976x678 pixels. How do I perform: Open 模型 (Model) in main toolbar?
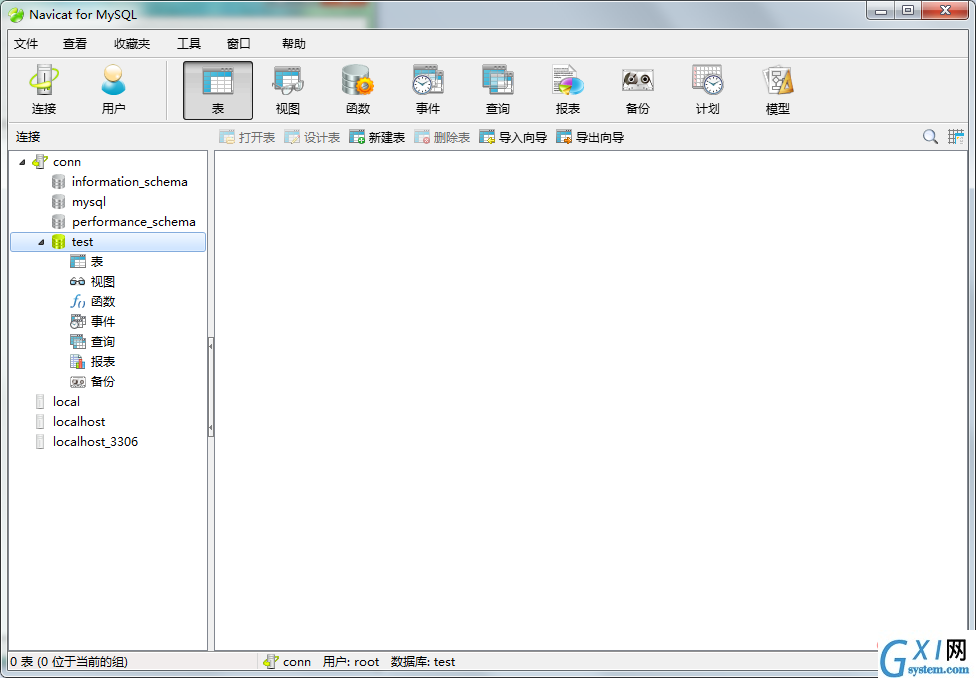[777, 90]
